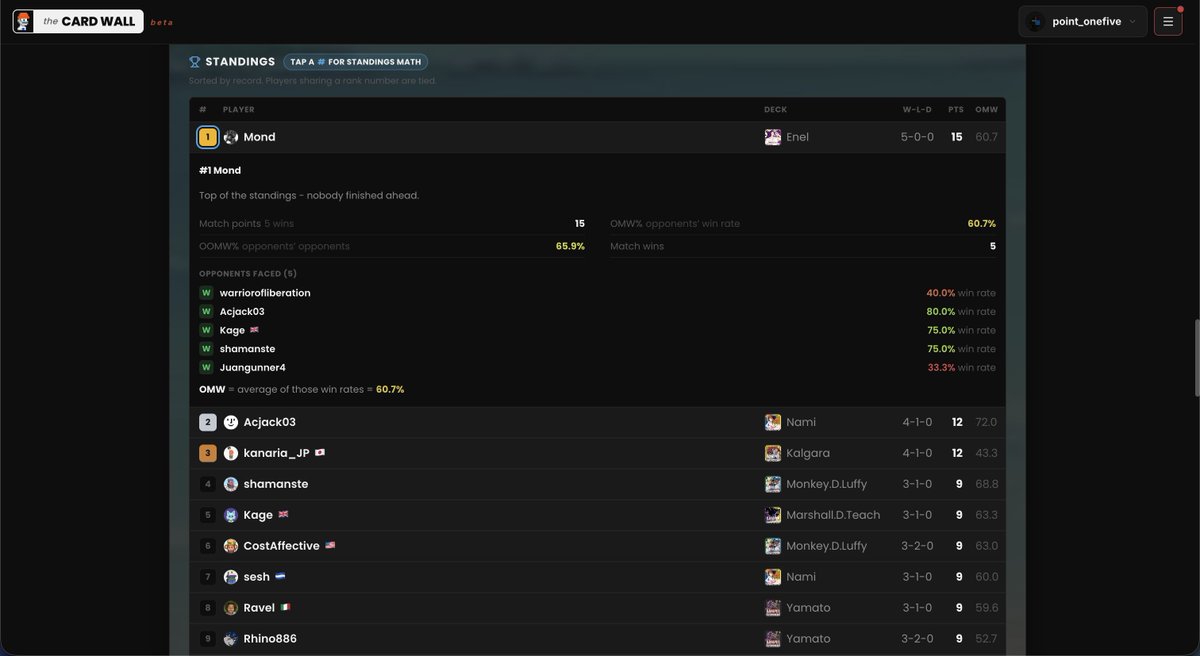1200x656 pixels.
Task: Open opponent shamanste in the faced list
Action: pyautogui.click(x=248, y=349)
